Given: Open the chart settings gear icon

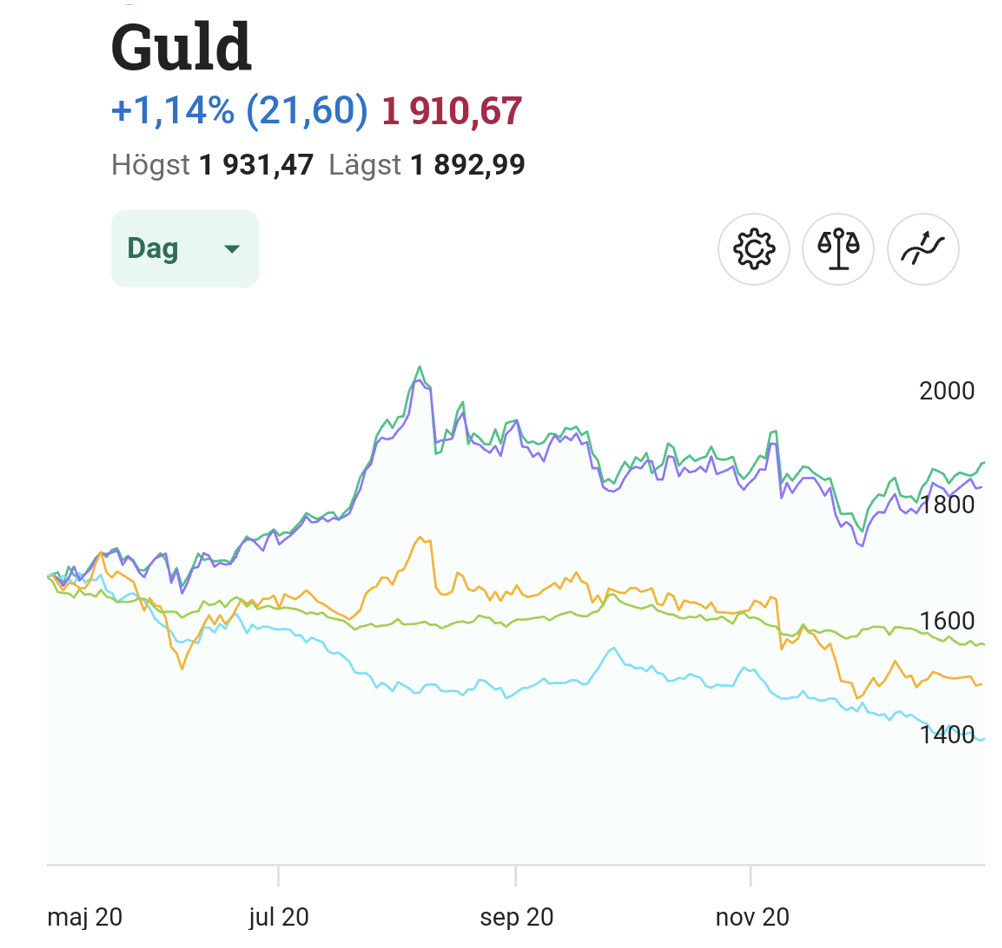Looking at the screenshot, I should (754, 249).
